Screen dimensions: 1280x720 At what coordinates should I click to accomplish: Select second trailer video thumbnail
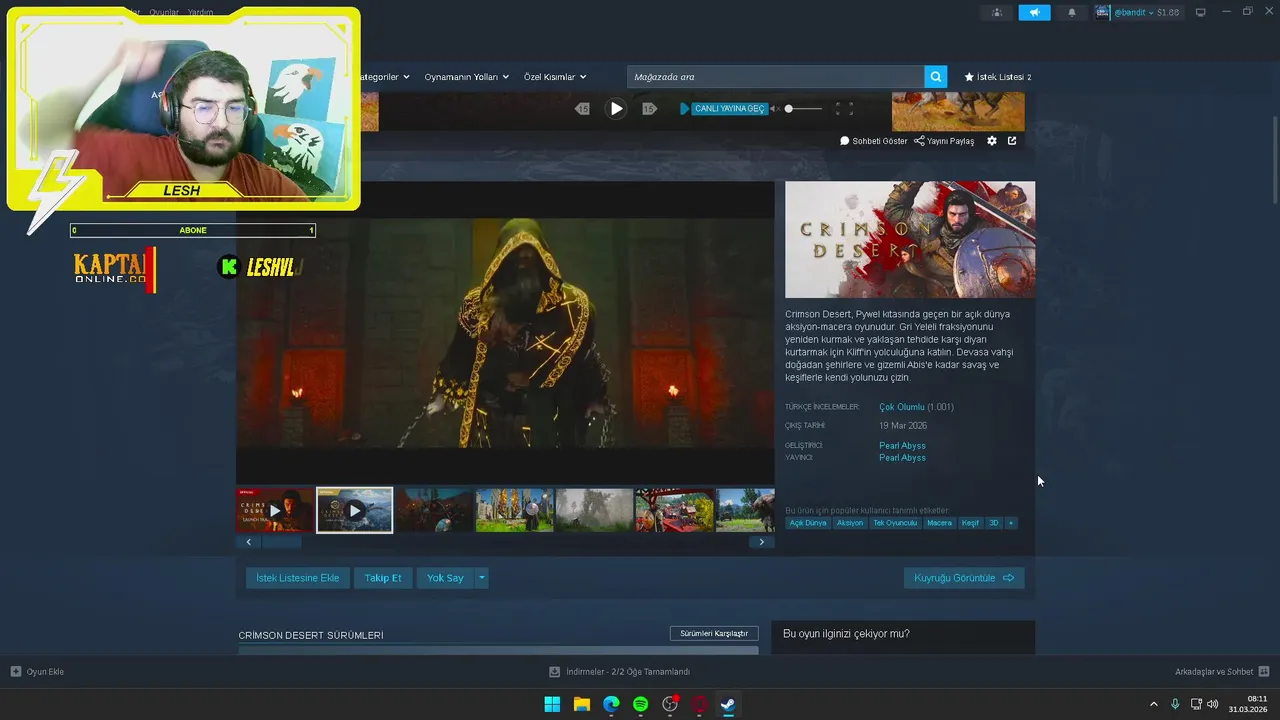point(355,510)
